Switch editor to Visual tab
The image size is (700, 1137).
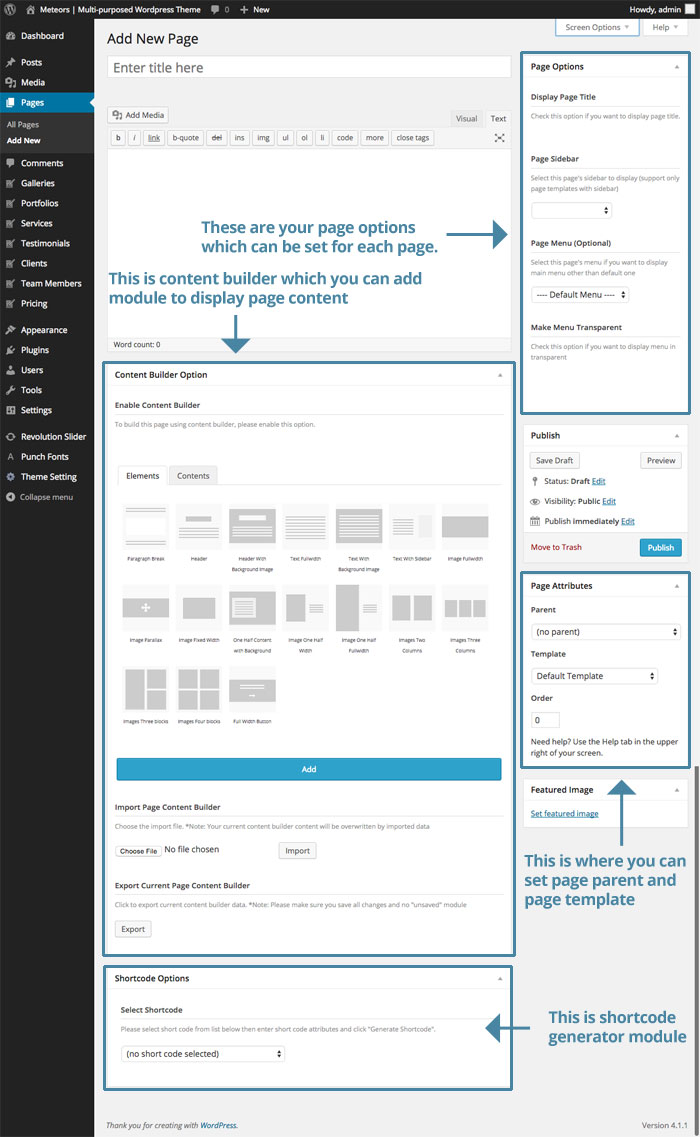pos(466,119)
